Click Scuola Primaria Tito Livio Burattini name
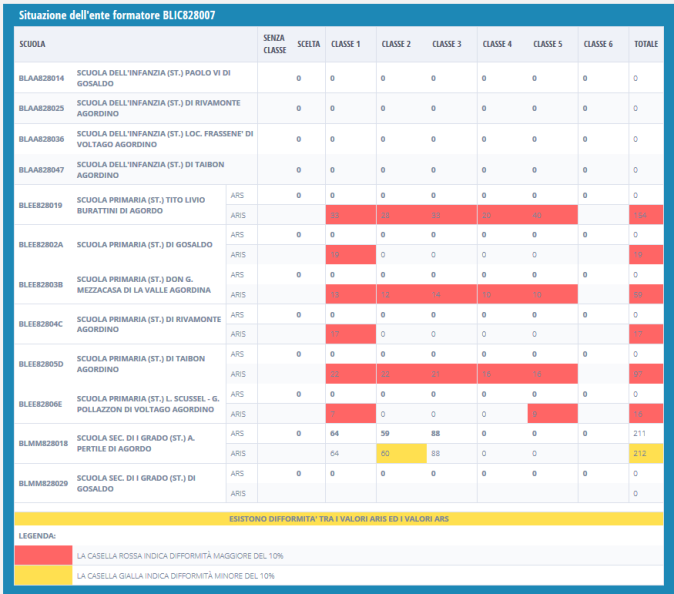The width and height of the screenshot is (674, 594). pyautogui.click(x=141, y=205)
